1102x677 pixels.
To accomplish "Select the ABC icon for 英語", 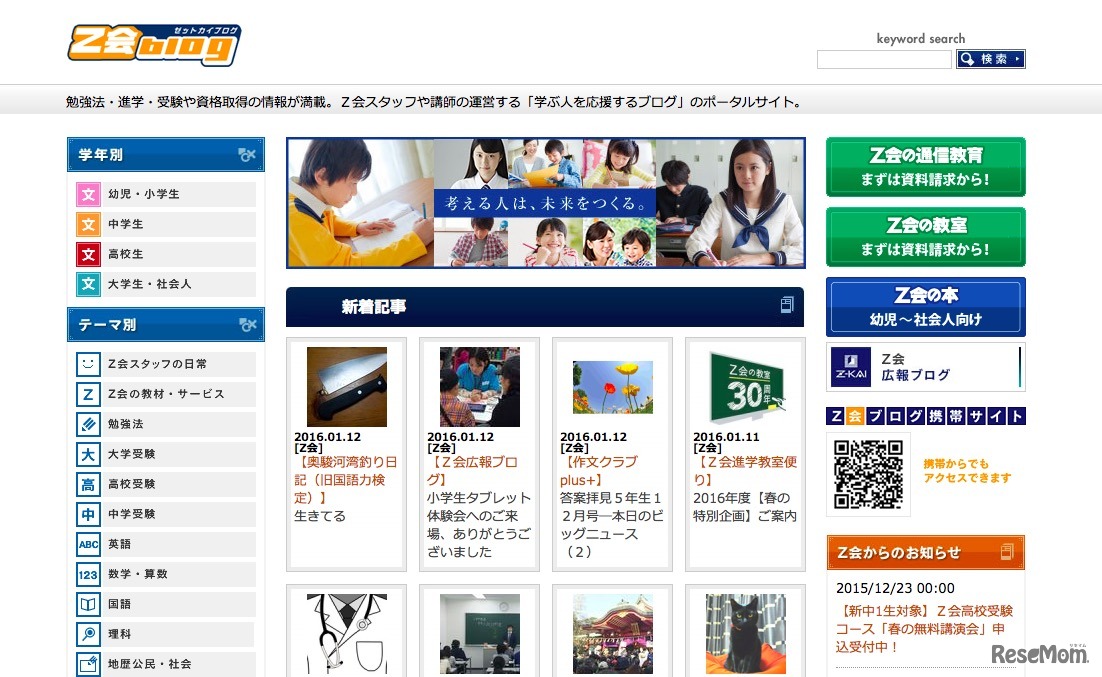I will point(88,544).
